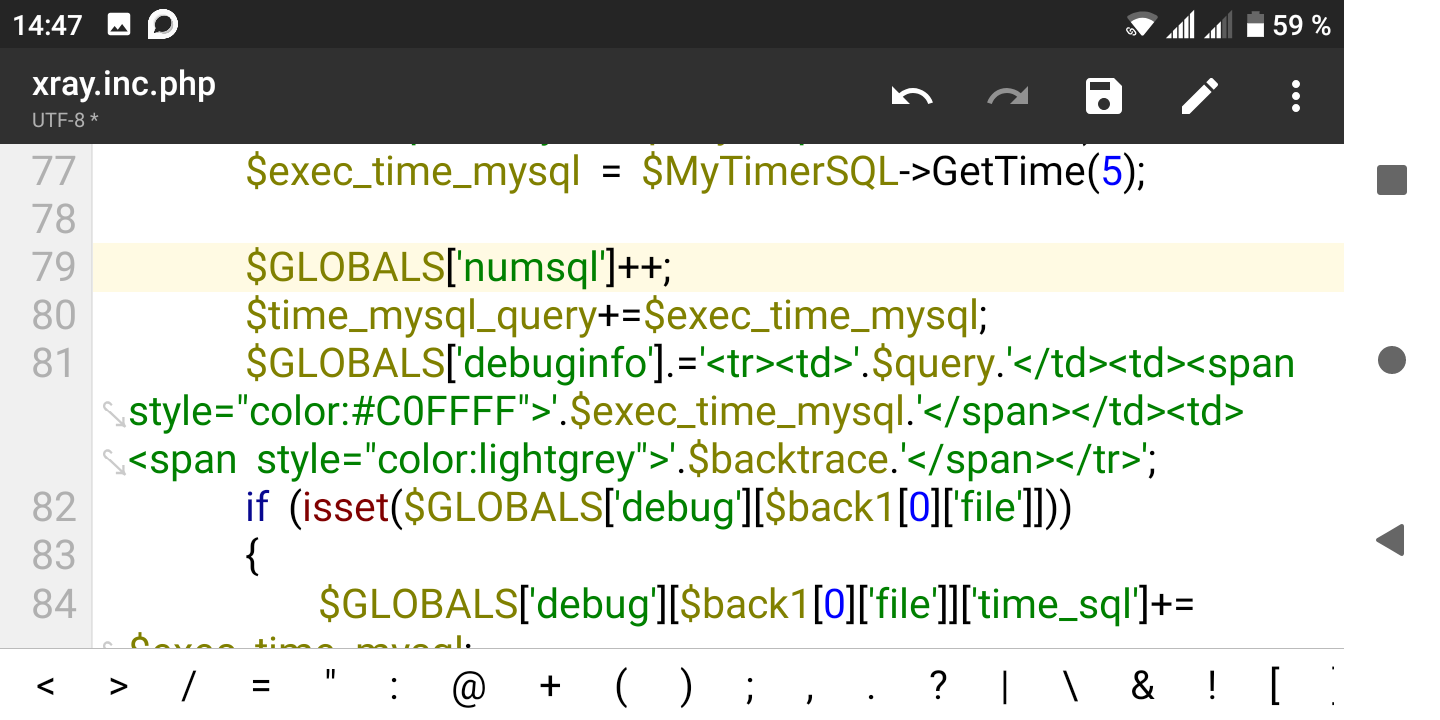Redo the last undone edit
The height and width of the screenshot is (720, 1440).
1008,97
